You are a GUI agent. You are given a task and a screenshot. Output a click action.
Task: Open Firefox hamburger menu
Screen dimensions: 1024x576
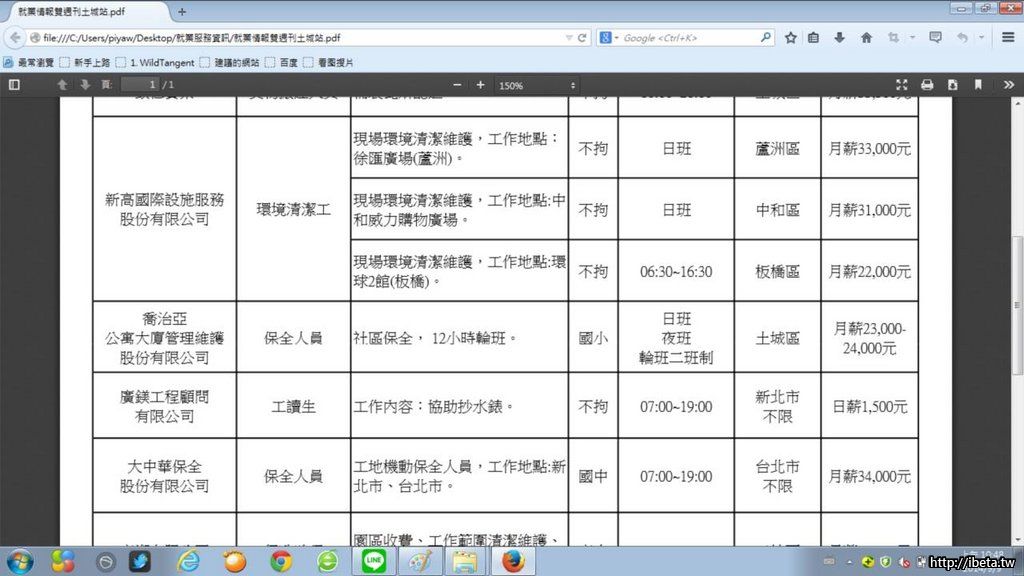pyautogui.click(x=1007, y=38)
